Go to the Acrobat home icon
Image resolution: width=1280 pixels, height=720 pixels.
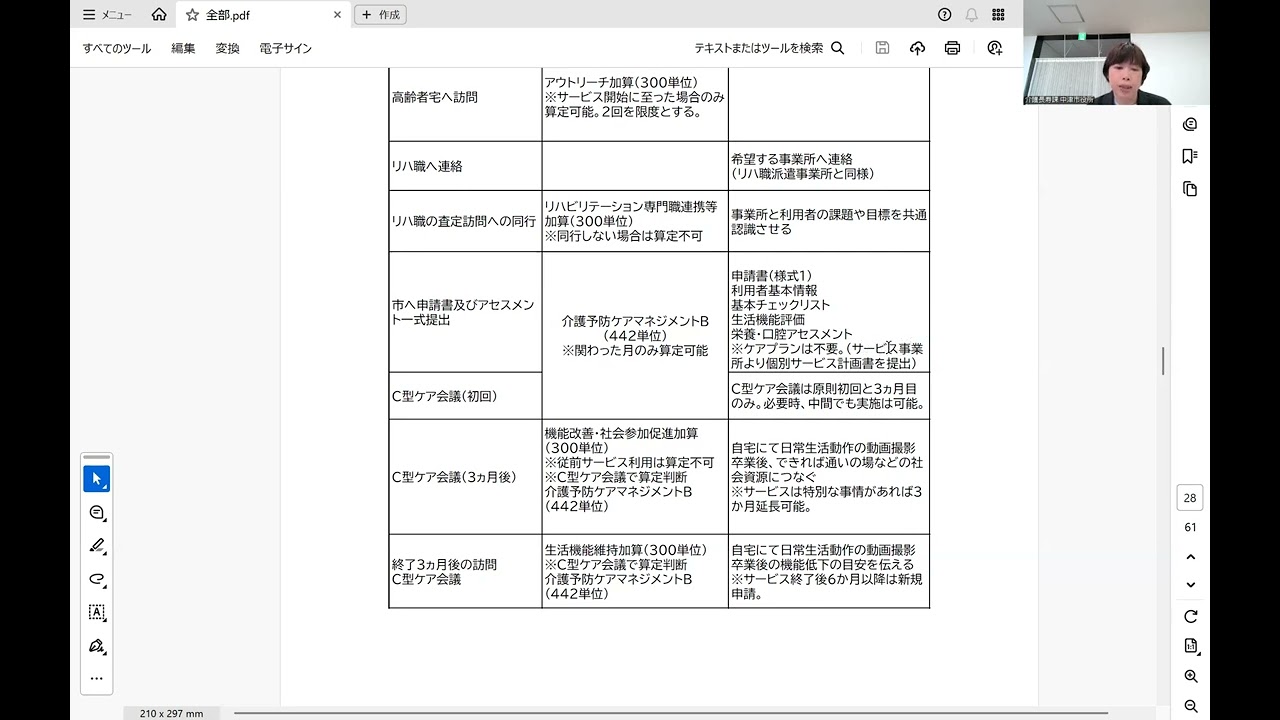159,15
